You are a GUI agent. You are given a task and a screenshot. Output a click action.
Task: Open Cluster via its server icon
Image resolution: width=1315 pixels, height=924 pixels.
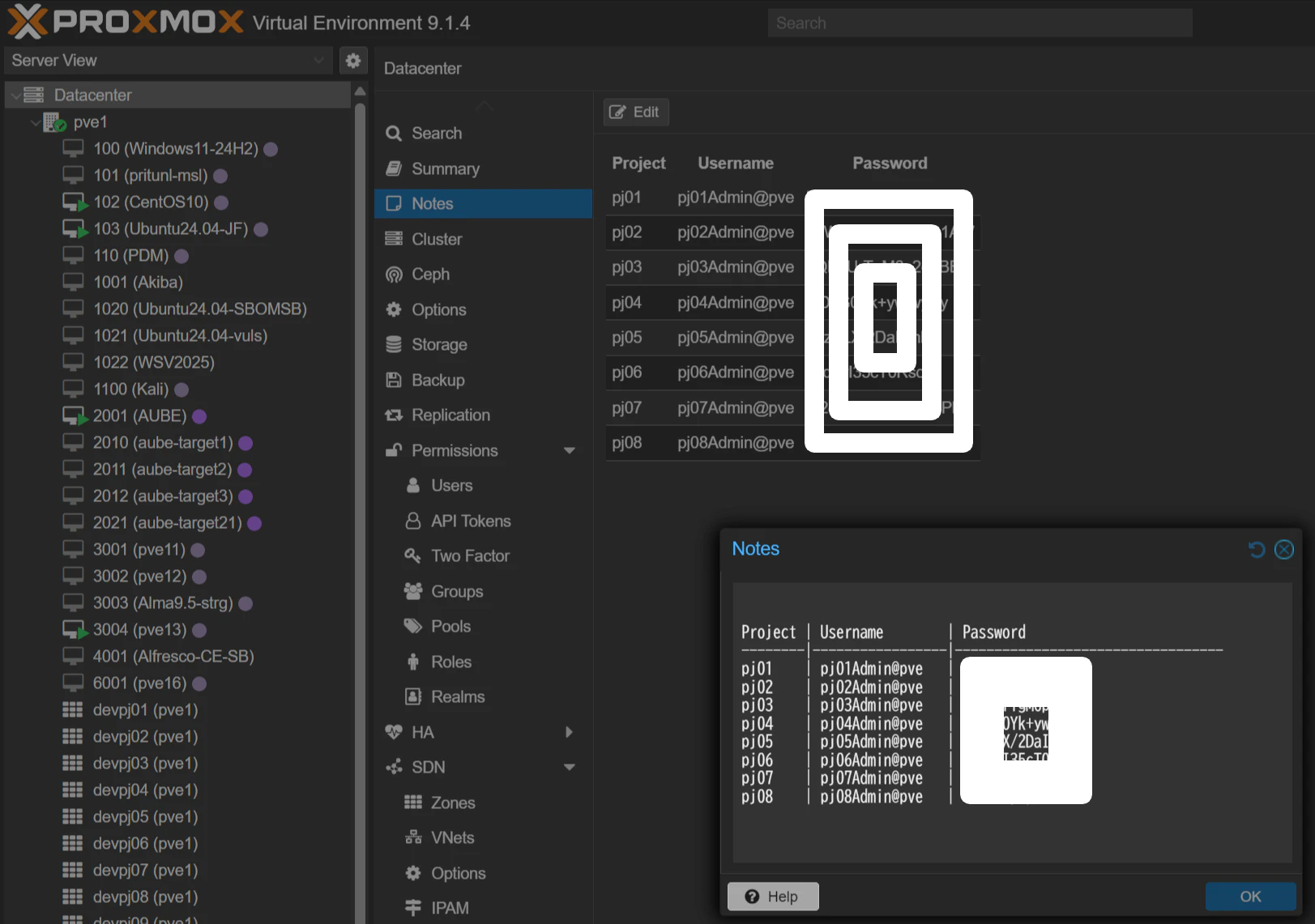394,239
